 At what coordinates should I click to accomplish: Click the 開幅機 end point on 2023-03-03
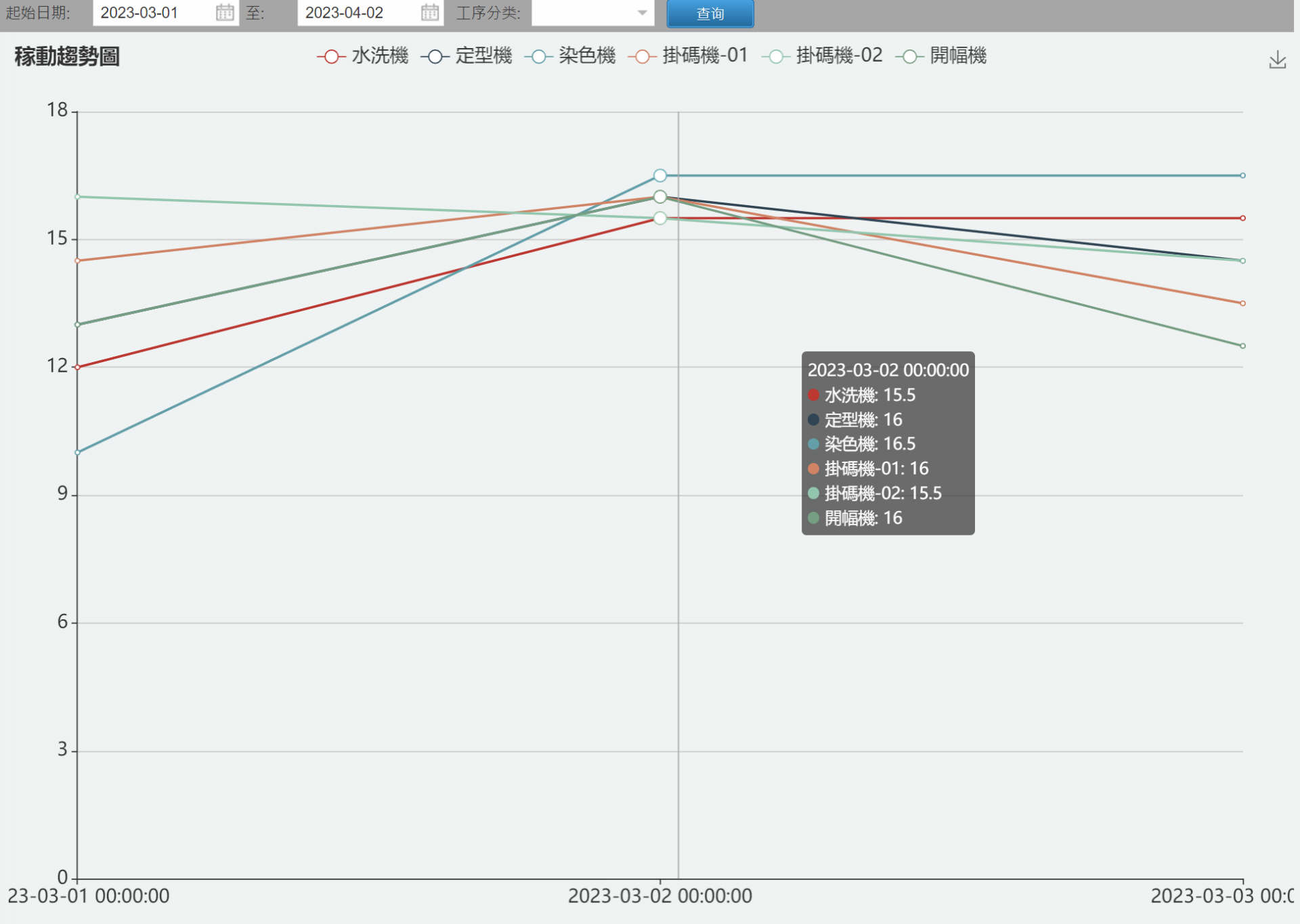1242,346
